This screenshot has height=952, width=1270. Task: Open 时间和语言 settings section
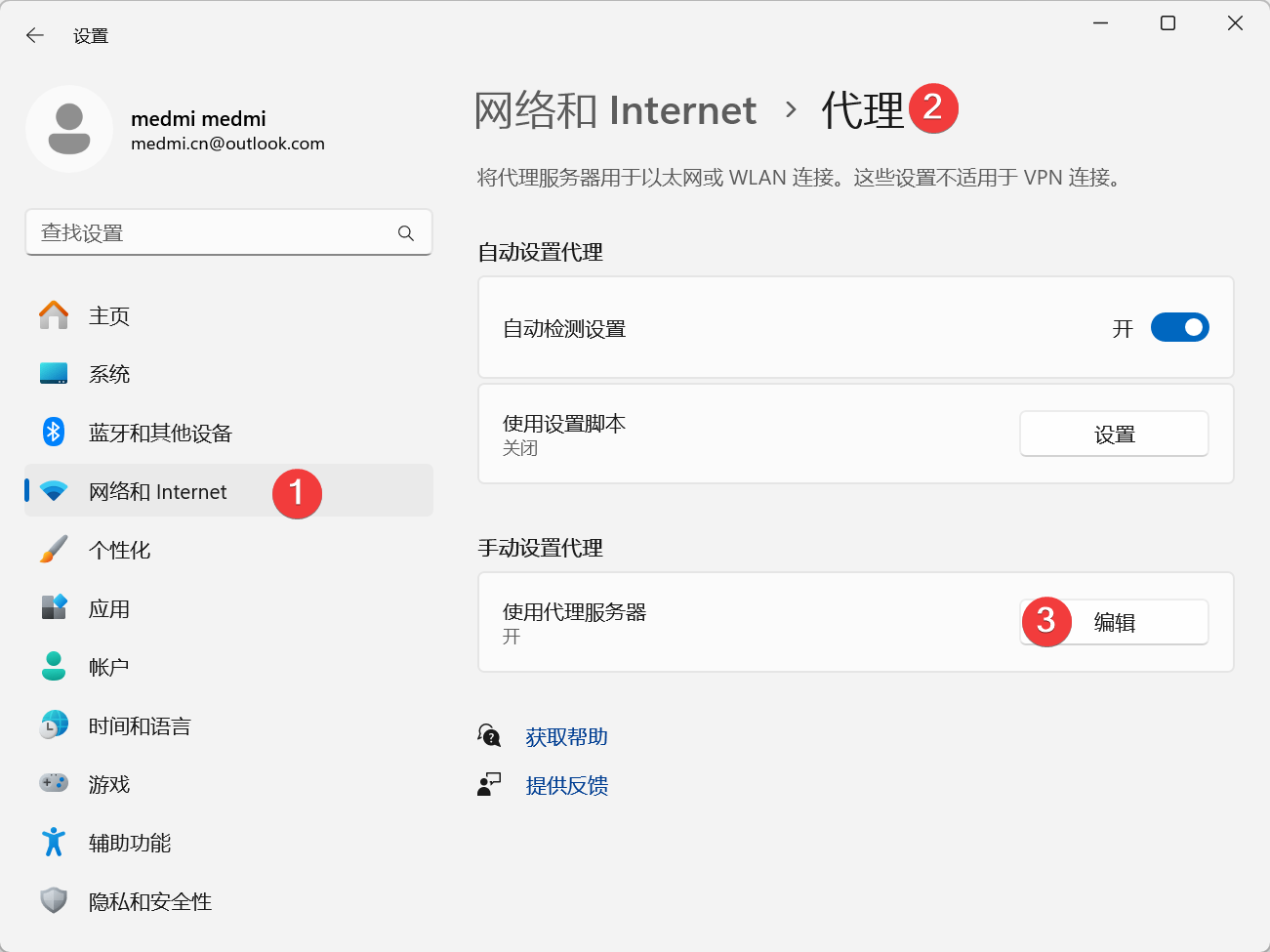pyautogui.click(x=140, y=726)
